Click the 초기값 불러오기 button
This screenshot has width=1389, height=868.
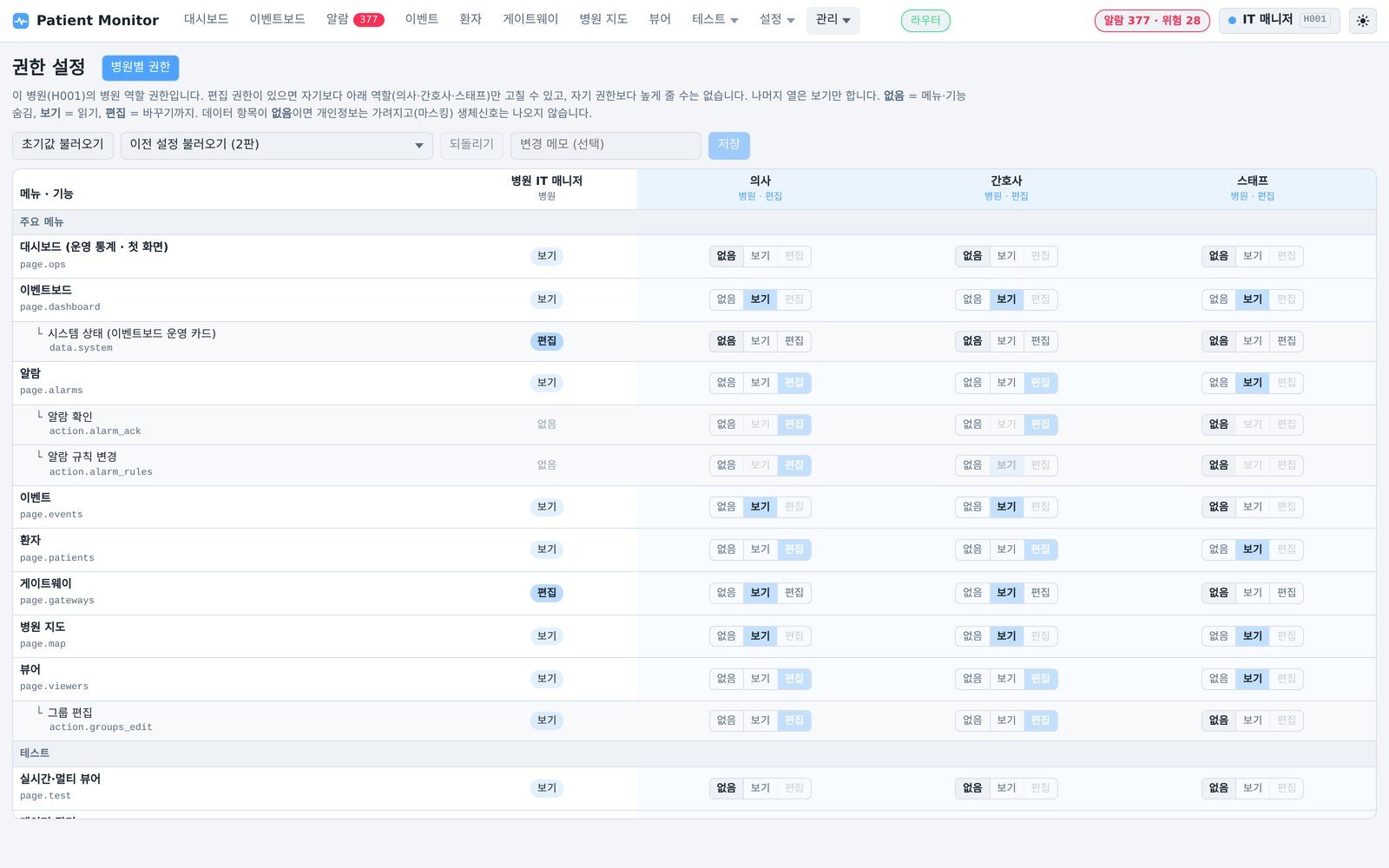[x=63, y=145]
